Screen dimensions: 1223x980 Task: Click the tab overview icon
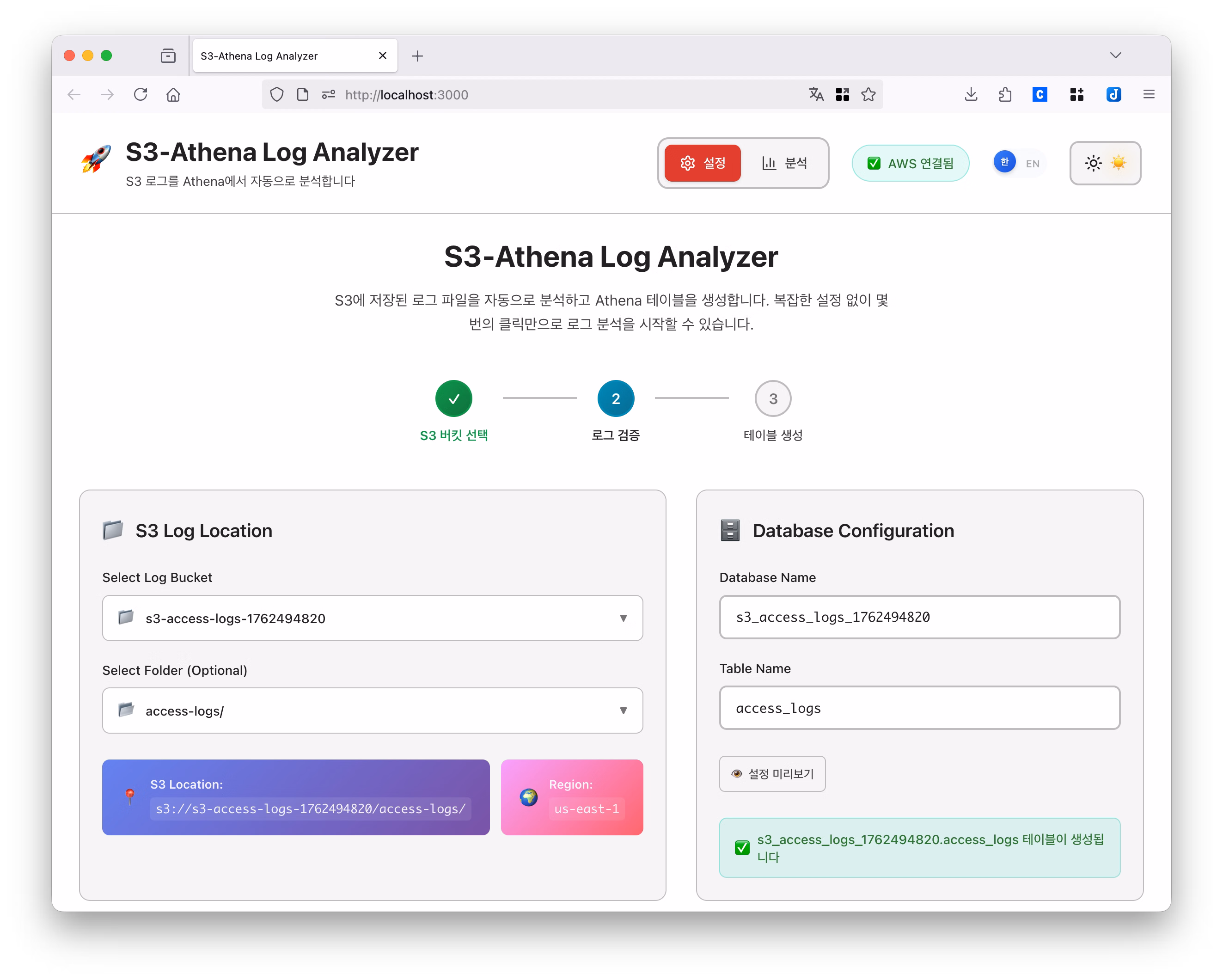tap(168, 55)
